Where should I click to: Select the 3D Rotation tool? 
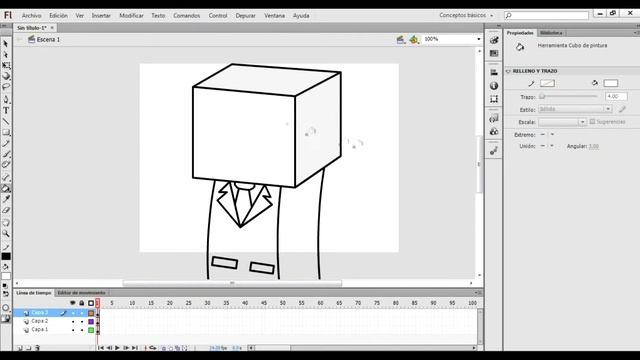click(x=6, y=76)
